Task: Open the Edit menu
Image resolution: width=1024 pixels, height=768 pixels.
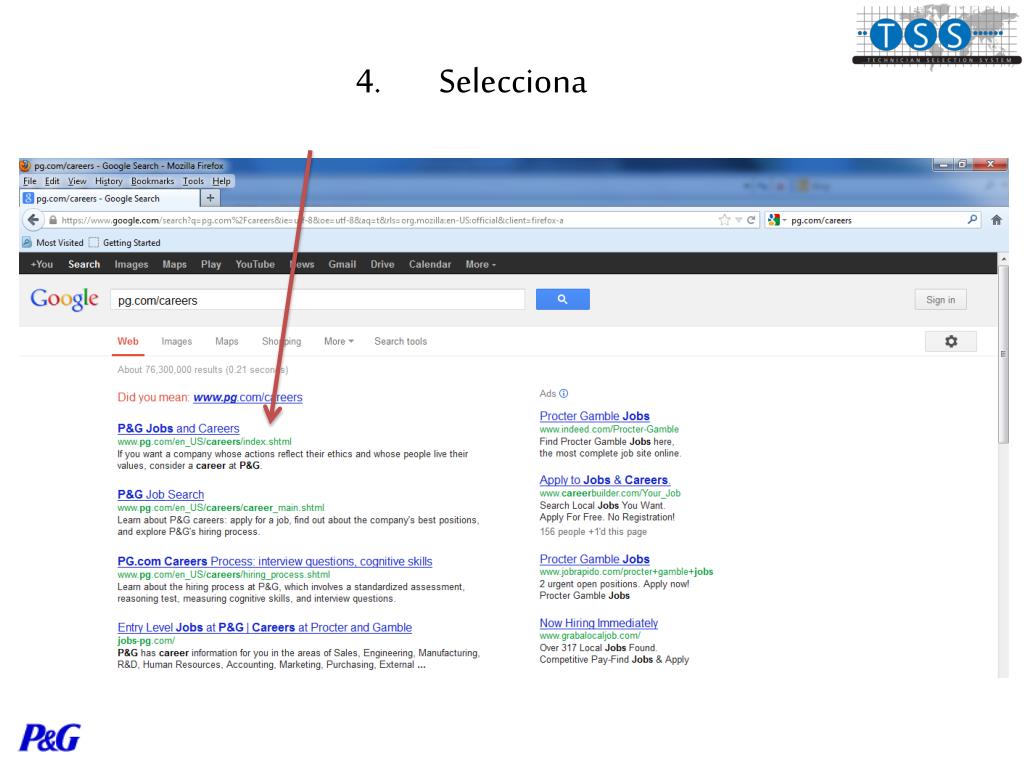Action: coord(52,181)
